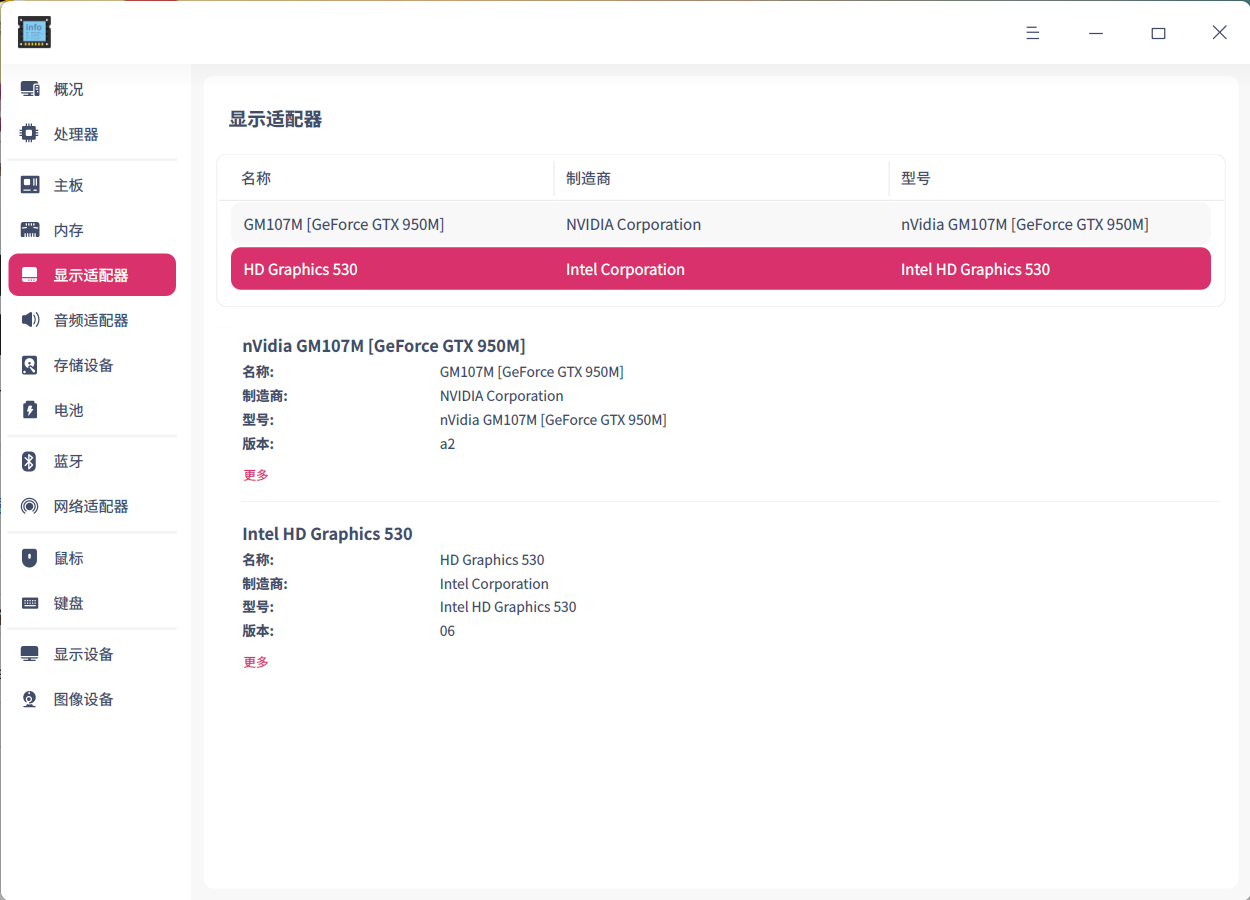Sort by the 型号 column header
Image resolution: width=1250 pixels, height=900 pixels.
point(916,178)
